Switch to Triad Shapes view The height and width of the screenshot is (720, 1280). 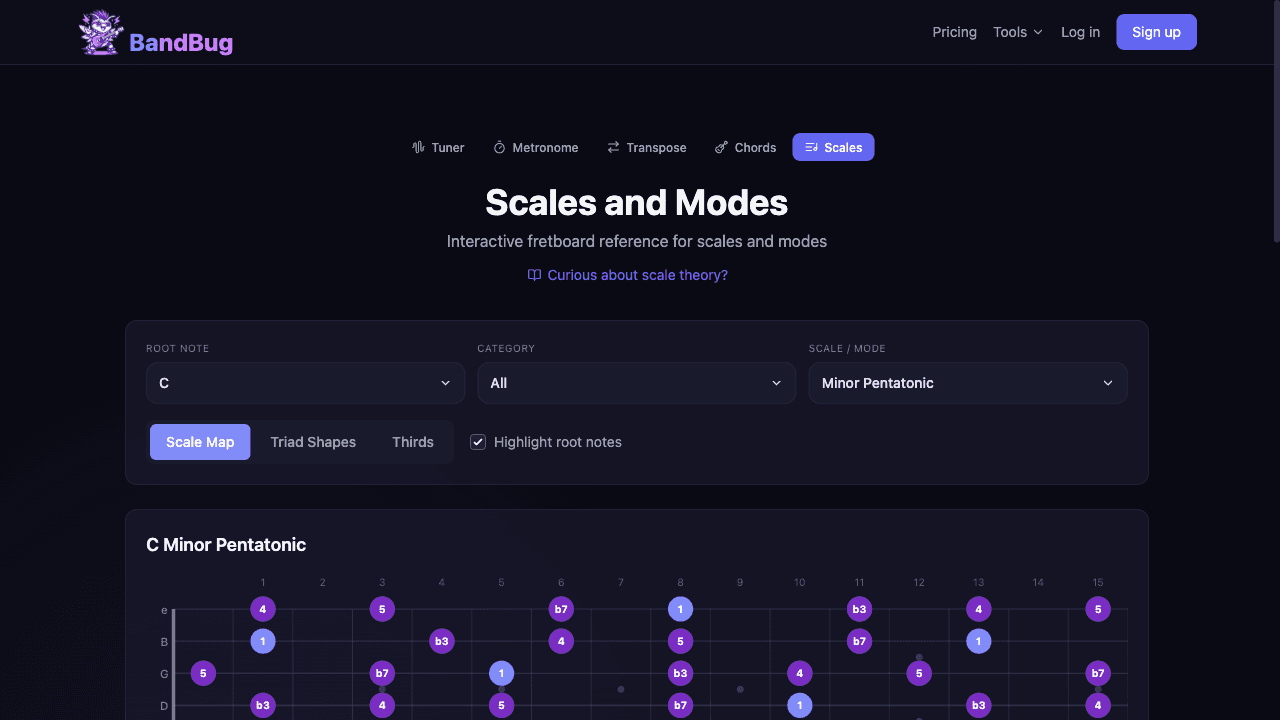click(x=313, y=441)
